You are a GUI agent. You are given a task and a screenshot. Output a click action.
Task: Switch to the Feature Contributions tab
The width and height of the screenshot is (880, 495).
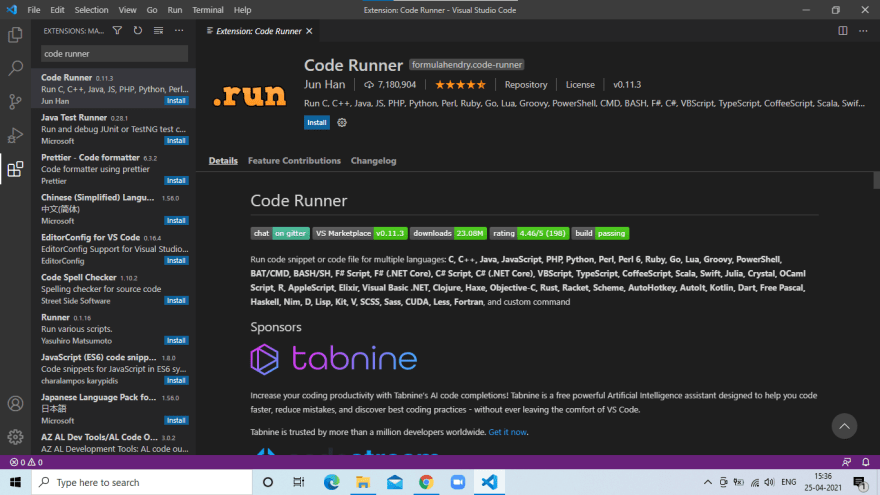pos(294,161)
